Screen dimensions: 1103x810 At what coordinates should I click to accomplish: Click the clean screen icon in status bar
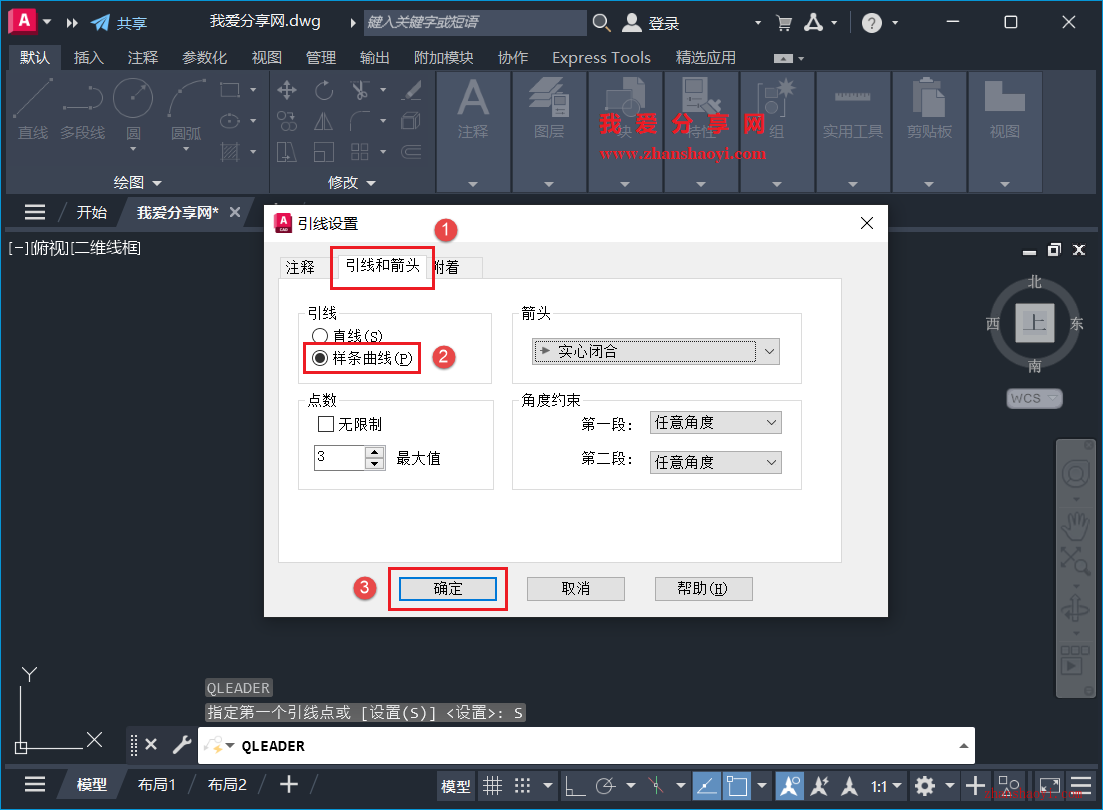(x=1050, y=785)
